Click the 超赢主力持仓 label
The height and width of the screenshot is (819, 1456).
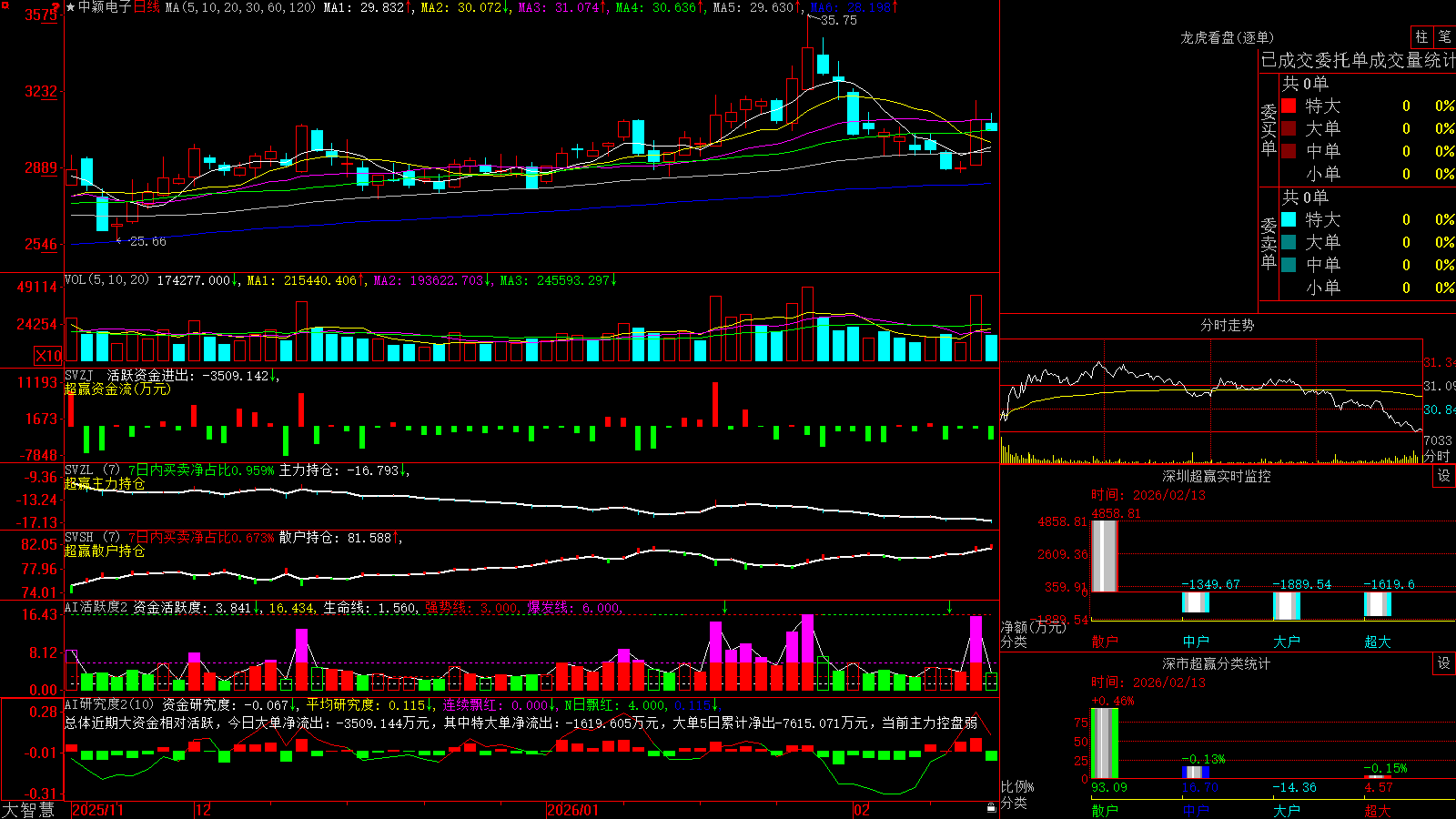coord(105,483)
